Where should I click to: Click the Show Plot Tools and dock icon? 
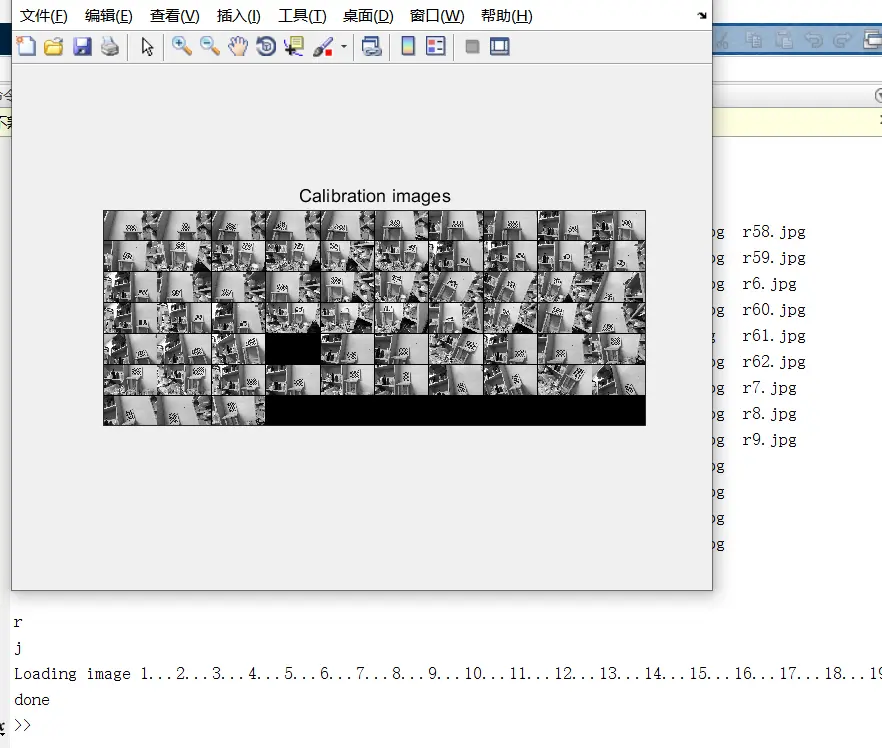click(x=500, y=46)
